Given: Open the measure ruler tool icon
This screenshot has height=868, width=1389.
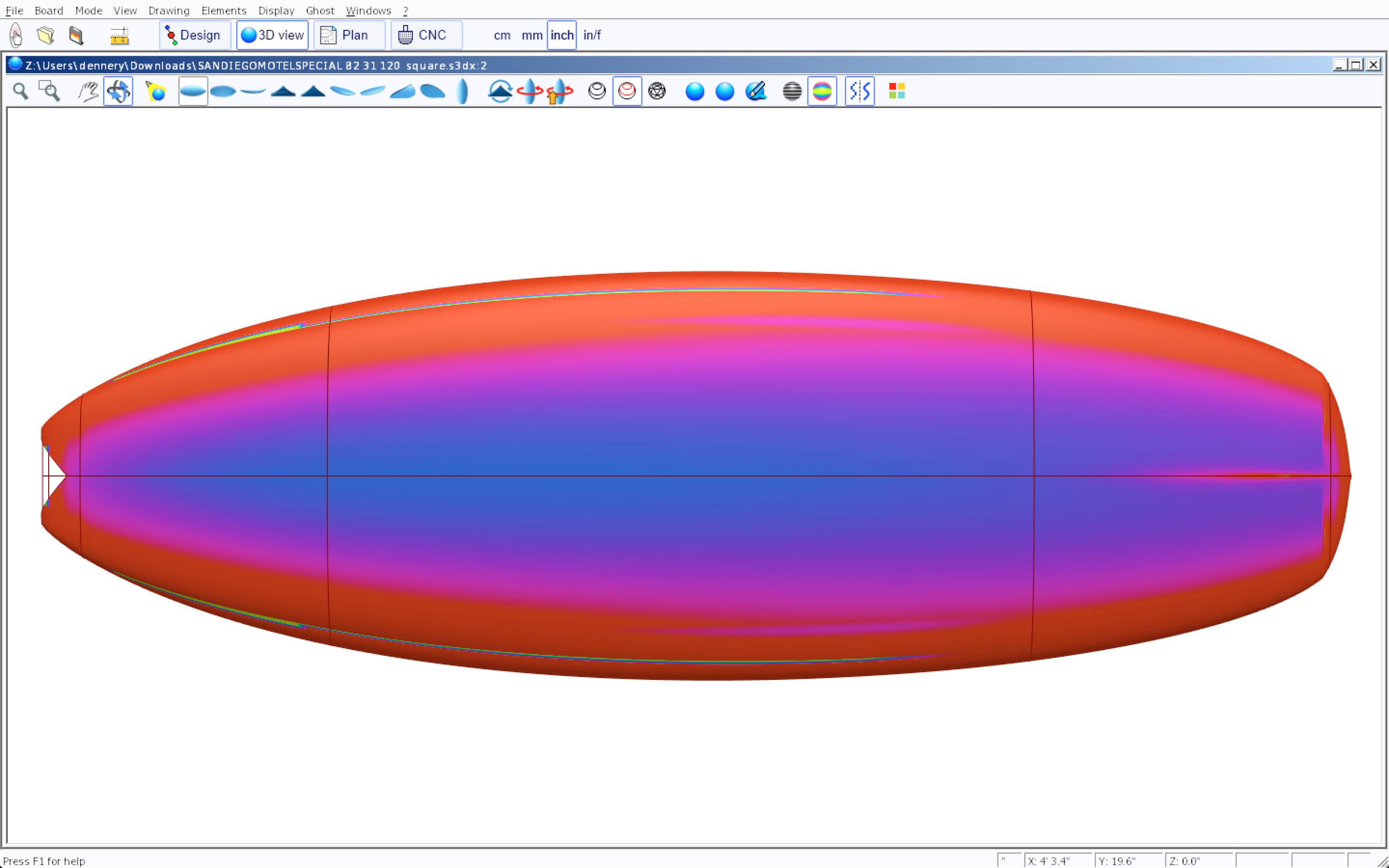Looking at the screenshot, I should click(120, 36).
